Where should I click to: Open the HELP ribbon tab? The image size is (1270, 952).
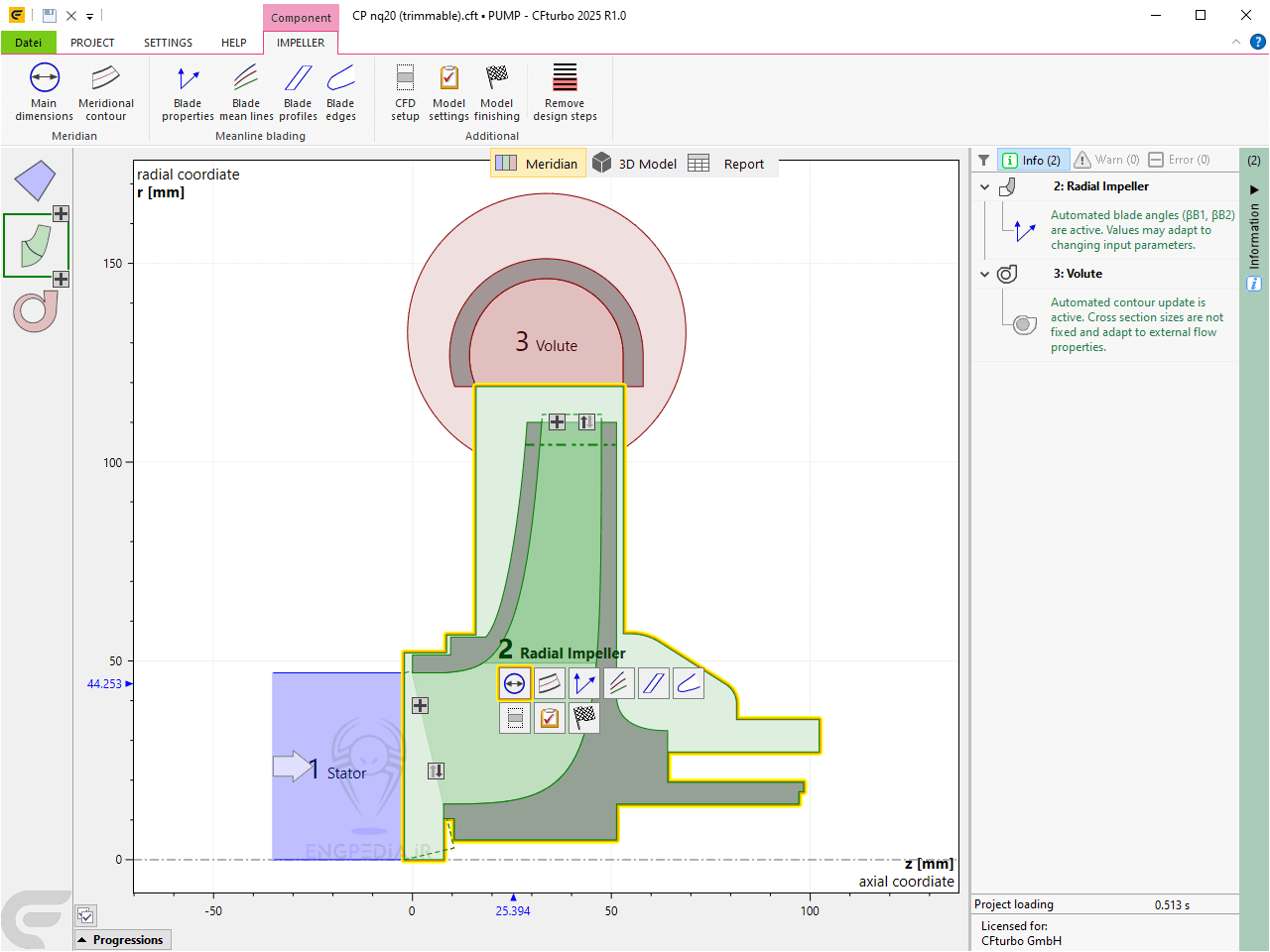click(x=234, y=43)
